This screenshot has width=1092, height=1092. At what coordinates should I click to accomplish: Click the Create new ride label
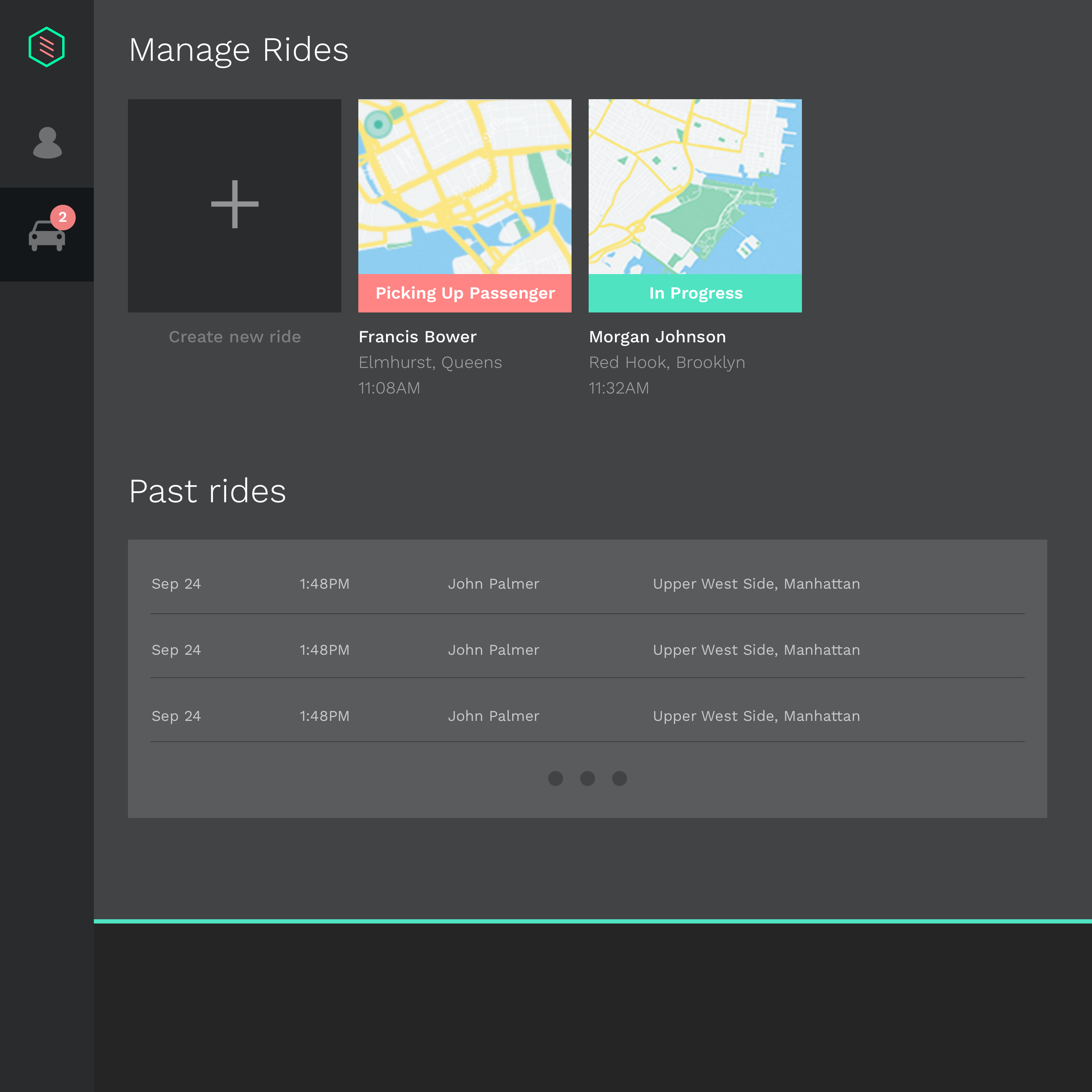[x=235, y=337]
